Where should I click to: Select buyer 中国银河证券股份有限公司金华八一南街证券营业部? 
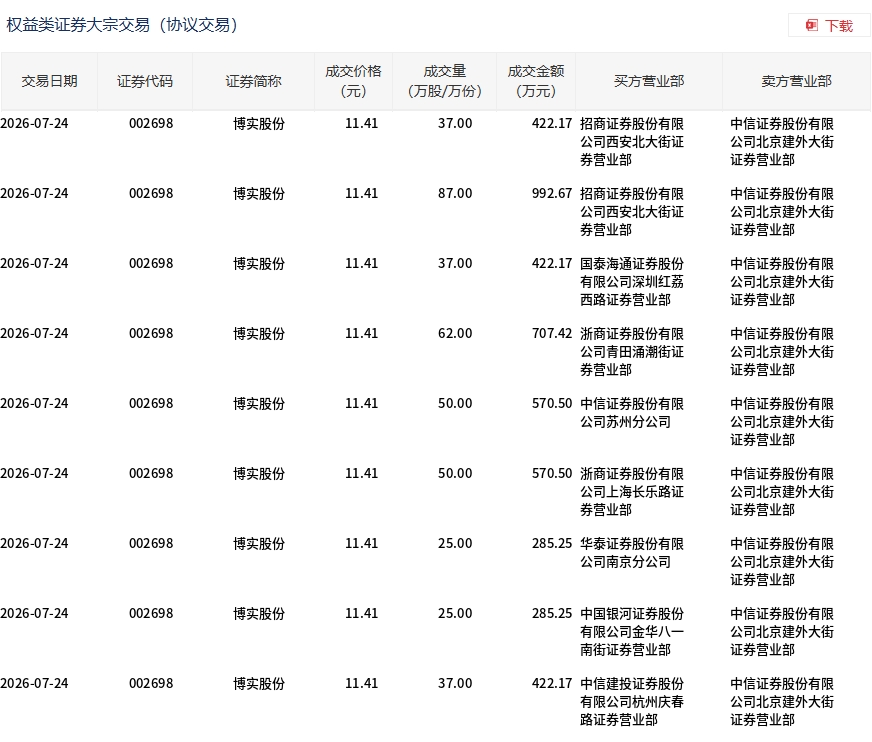pos(632,632)
